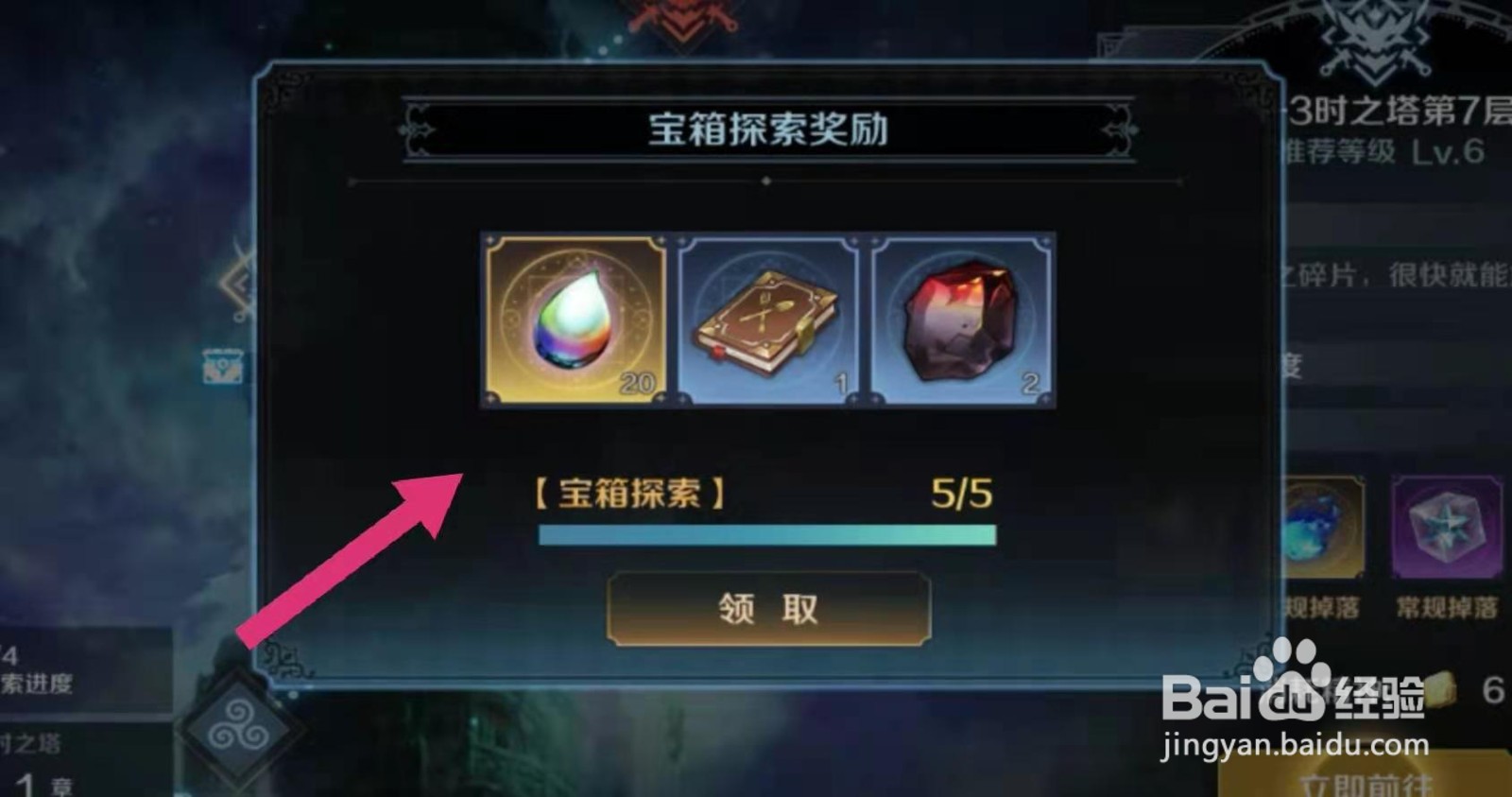
Task: Select the rainbow teardrop gem reward
Action: [x=575, y=320]
